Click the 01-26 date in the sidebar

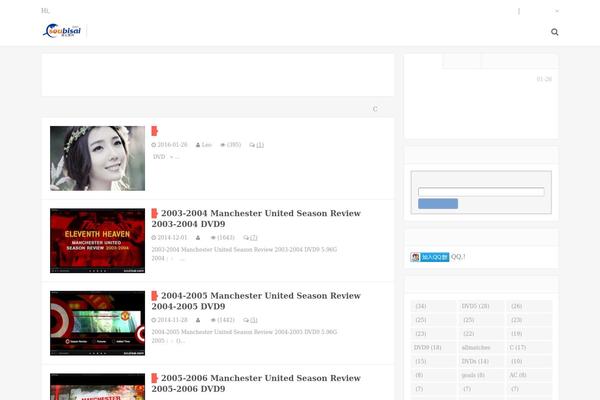(x=544, y=79)
